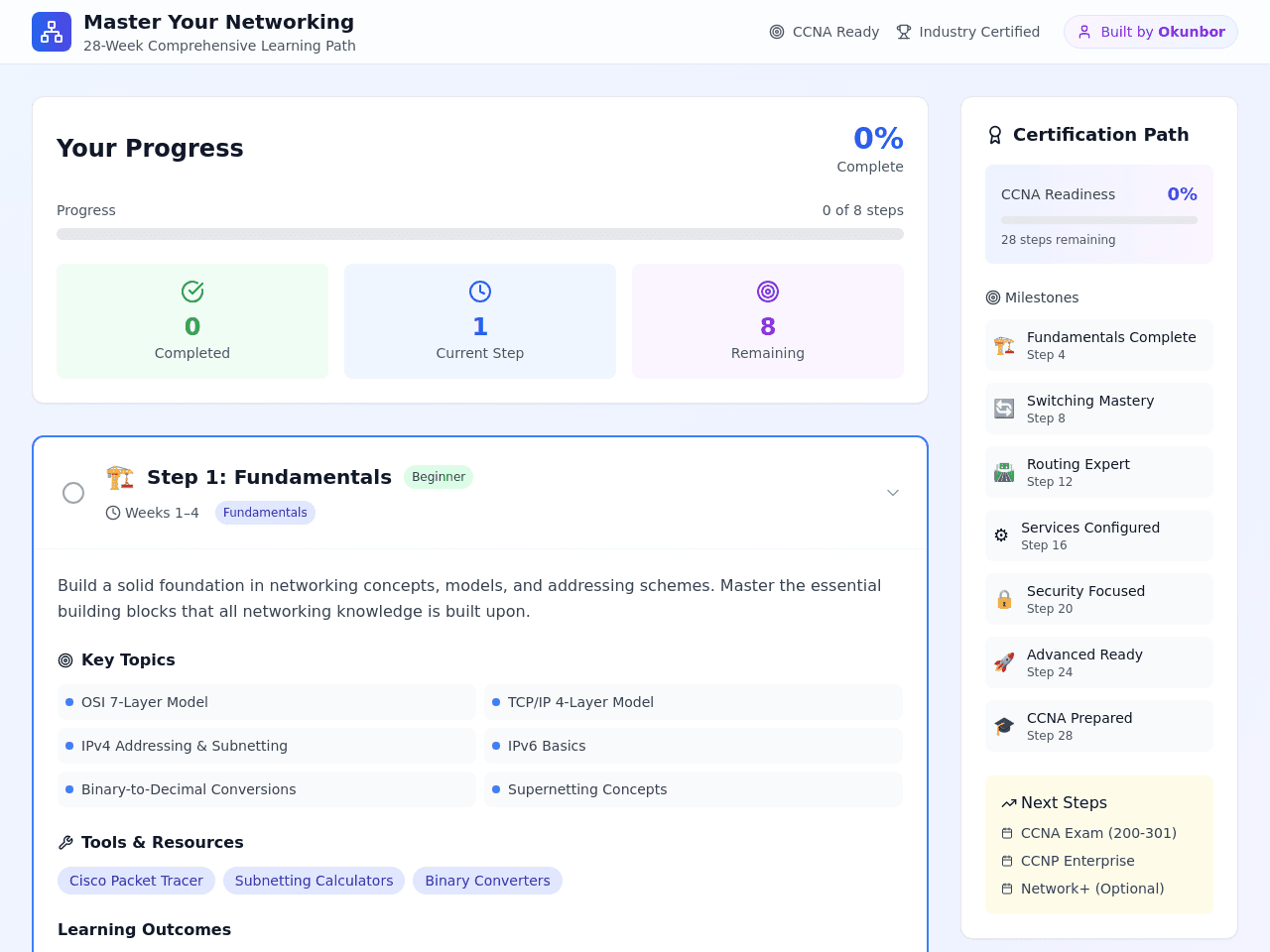Click the CCNA Readiness progress bar
The width and height of the screenshot is (1270, 952).
(x=1099, y=220)
